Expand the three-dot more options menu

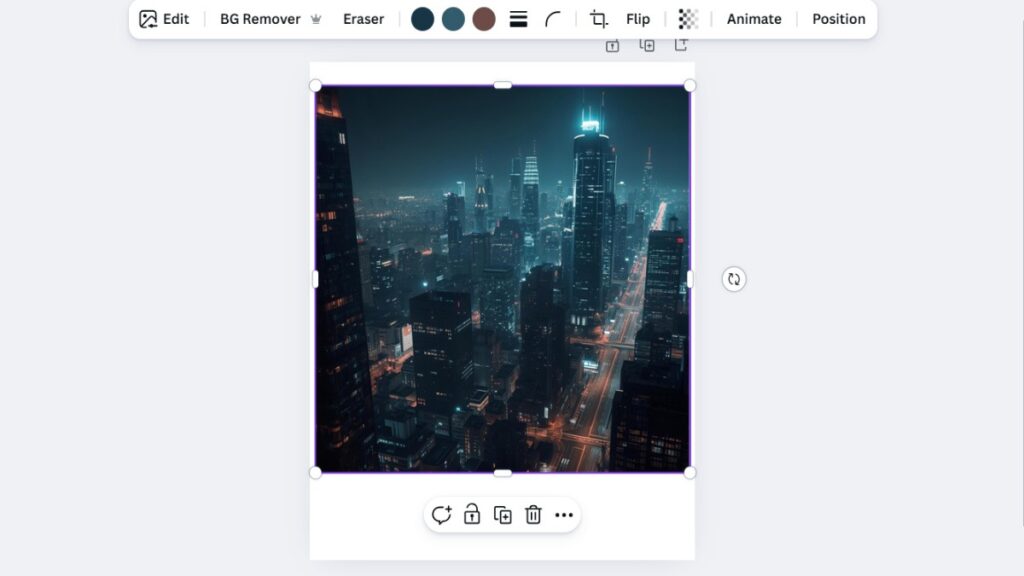click(564, 515)
